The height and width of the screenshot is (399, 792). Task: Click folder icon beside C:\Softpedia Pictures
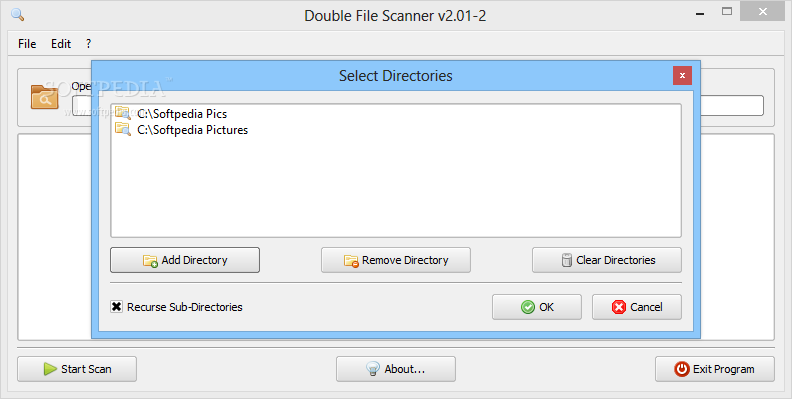[x=123, y=129]
